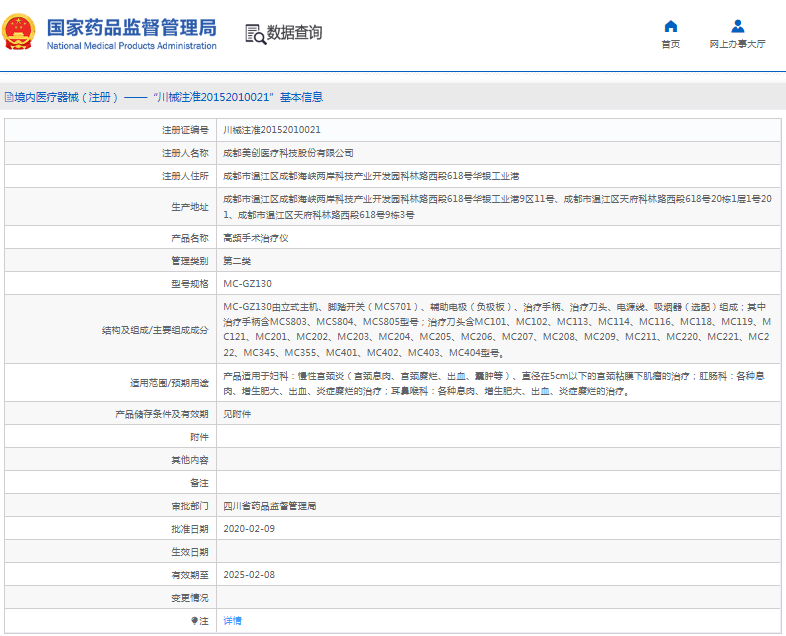786x636 pixels.
Task: Click the 境内医疗器械（注册）breadcrumb link
Action: click(66, 97)
